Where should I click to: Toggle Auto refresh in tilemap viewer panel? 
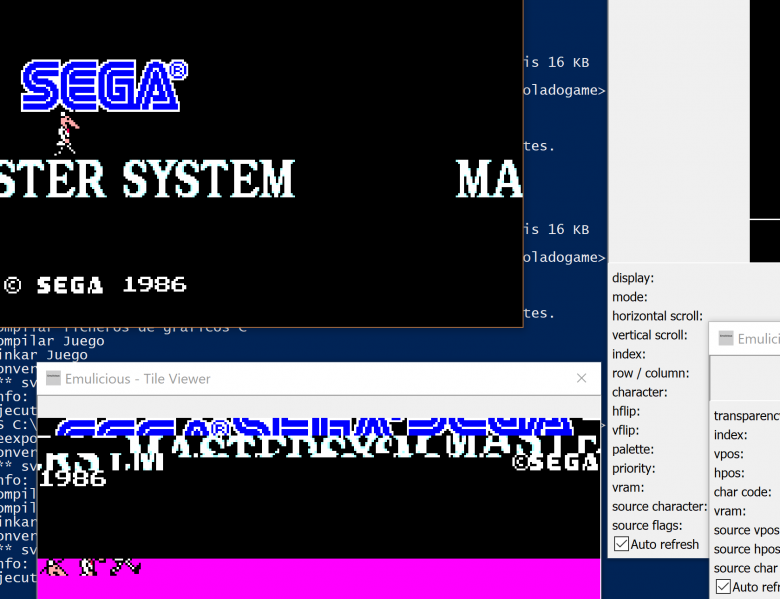click(x=621, y=544)
